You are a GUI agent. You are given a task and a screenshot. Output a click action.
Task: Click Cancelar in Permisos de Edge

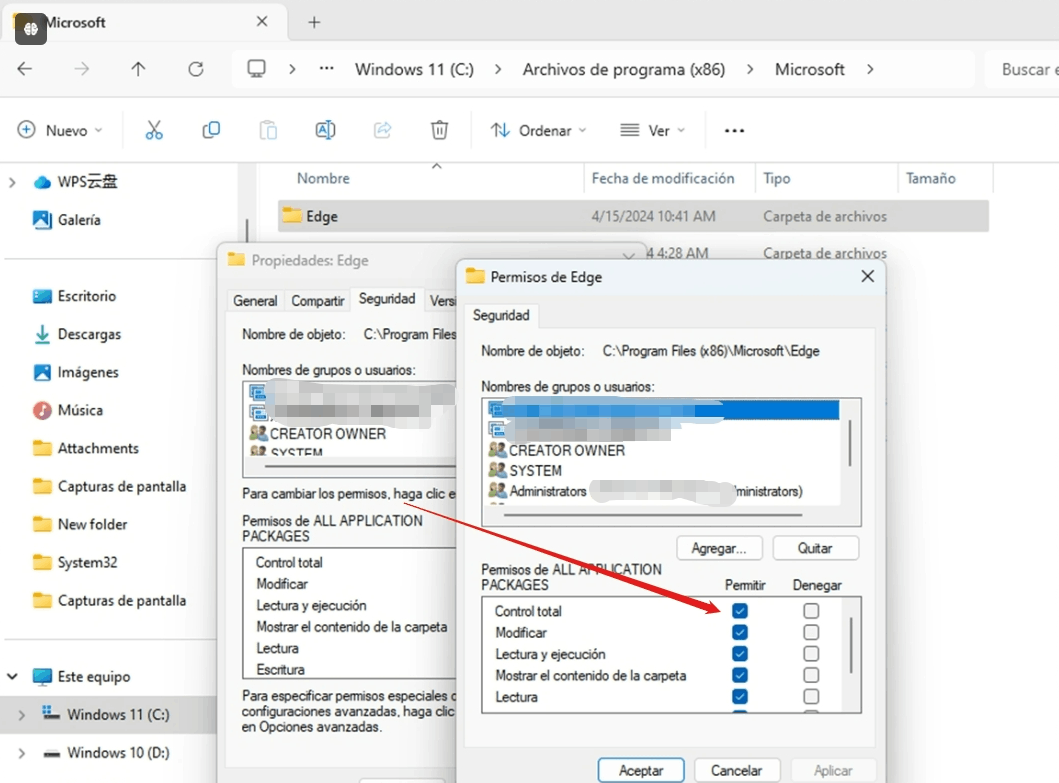[737, 770]
